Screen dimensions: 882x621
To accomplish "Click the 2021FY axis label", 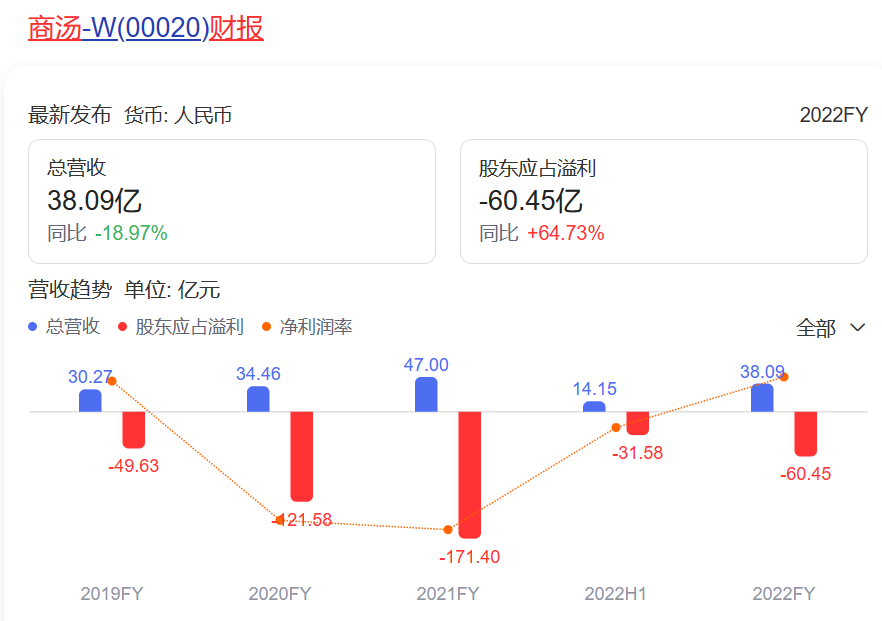I will coord(448,593).
